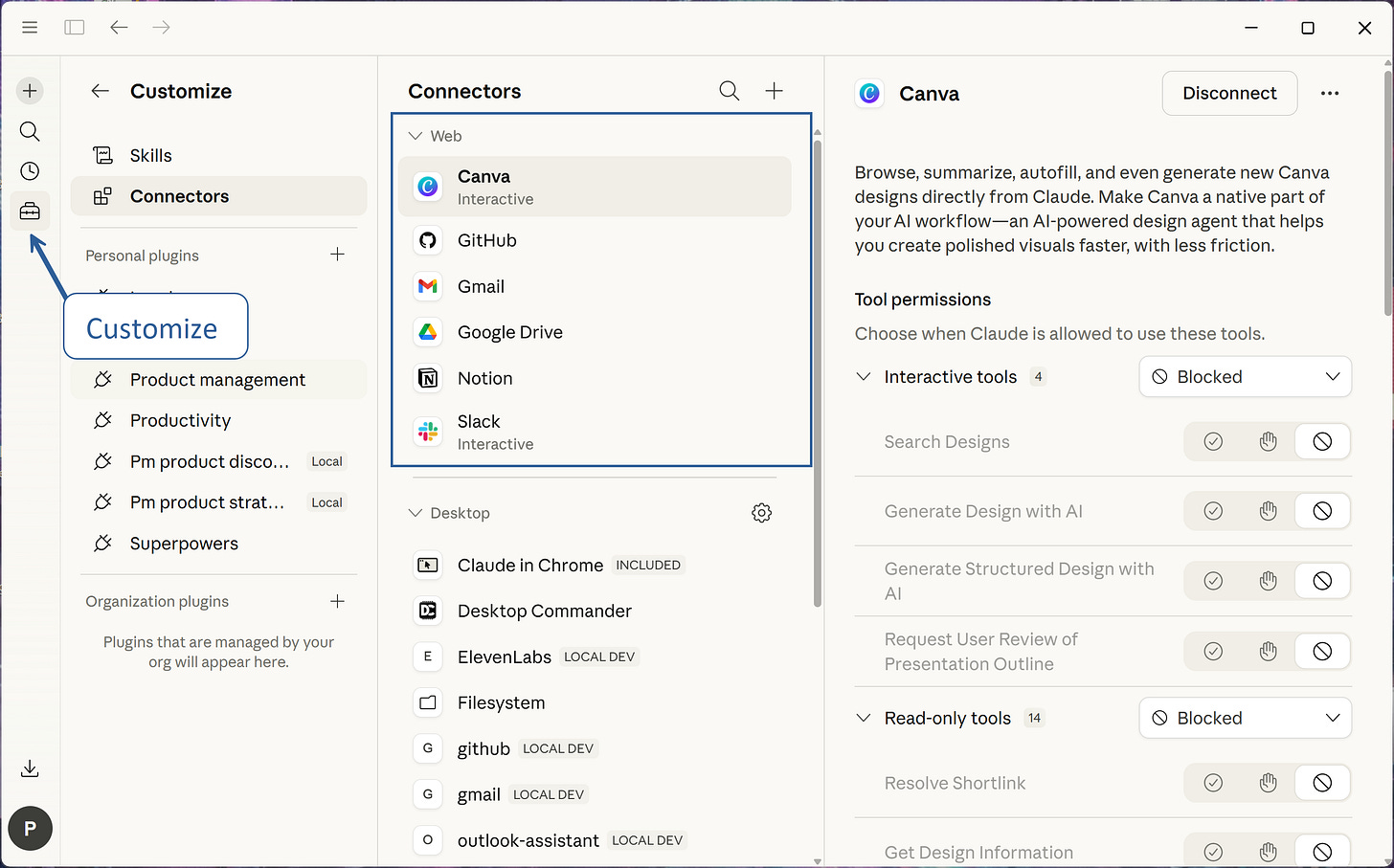Open the Customize briefcase icon in sidebar
Image resolution: width=1394 pixels, height=868 pixels.
tap(30, 211)
